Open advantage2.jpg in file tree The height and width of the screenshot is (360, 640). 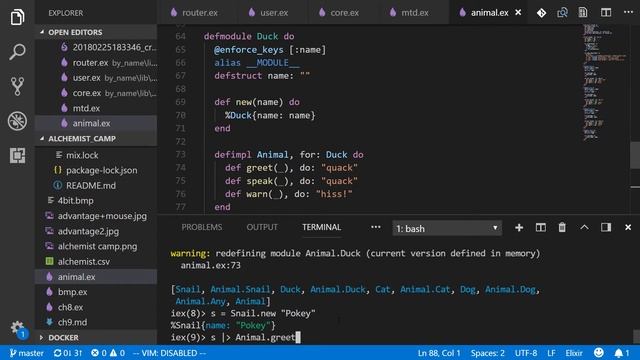tap(96, 231)
